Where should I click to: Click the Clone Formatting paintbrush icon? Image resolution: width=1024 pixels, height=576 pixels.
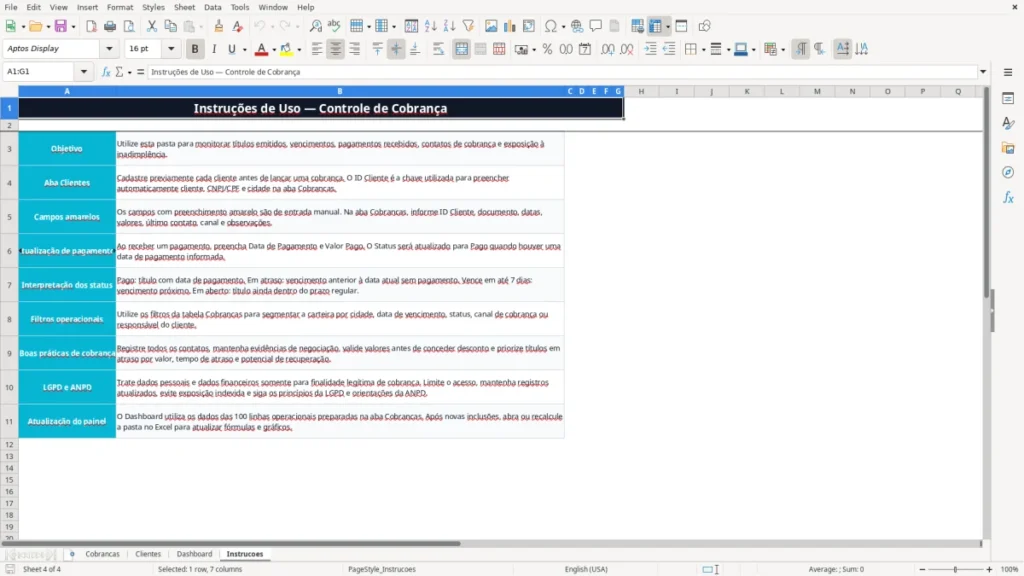218,26
